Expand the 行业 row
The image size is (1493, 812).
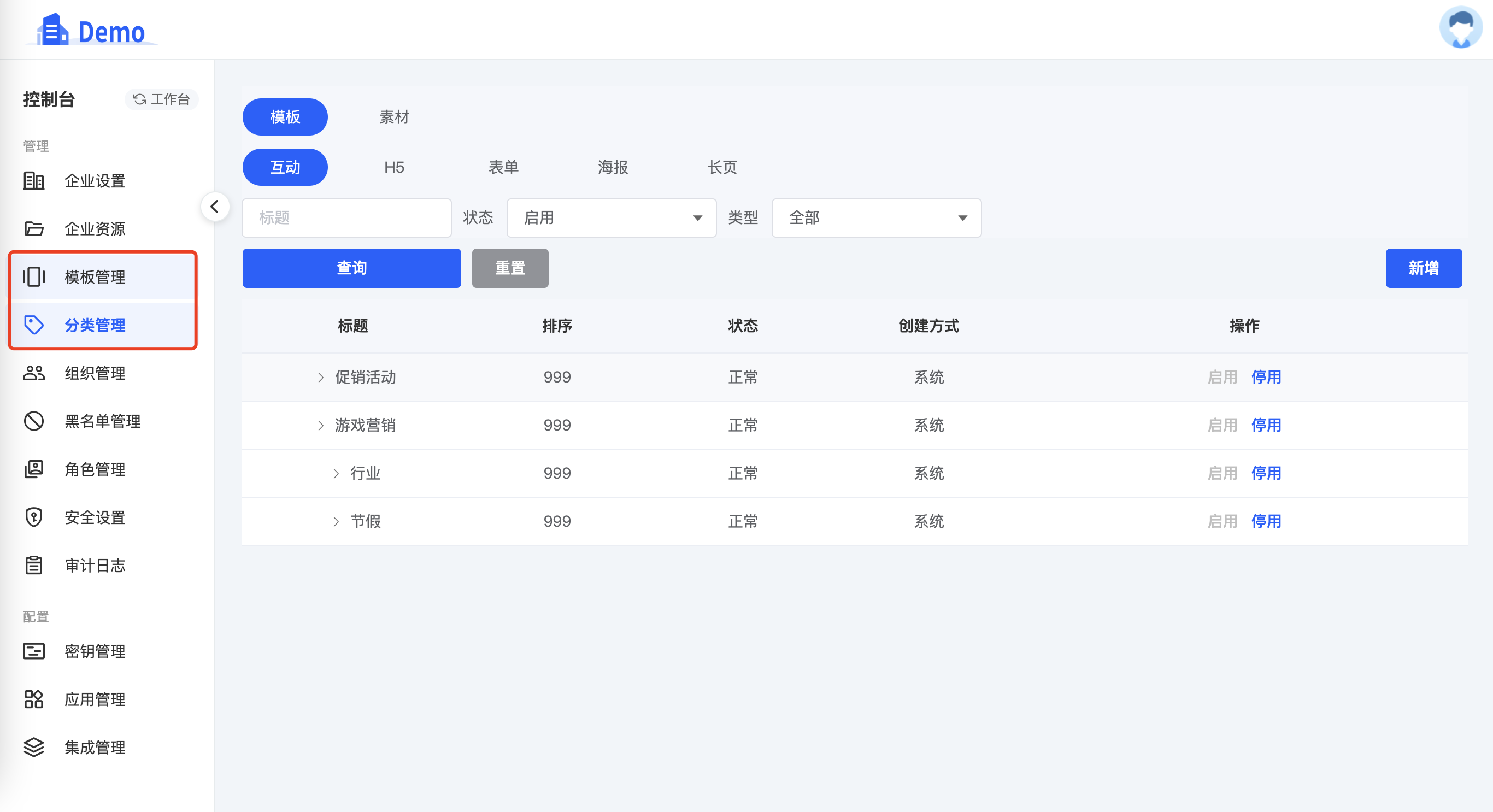tap(336, 474)
